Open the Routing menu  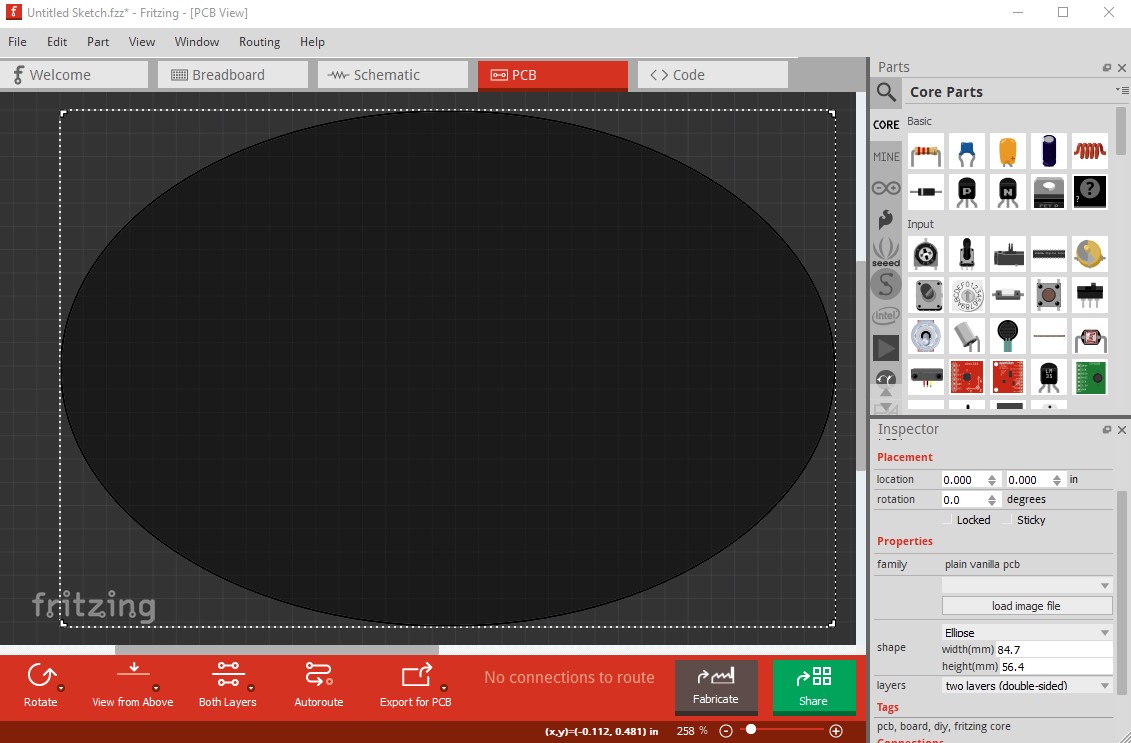coord(260,42)
